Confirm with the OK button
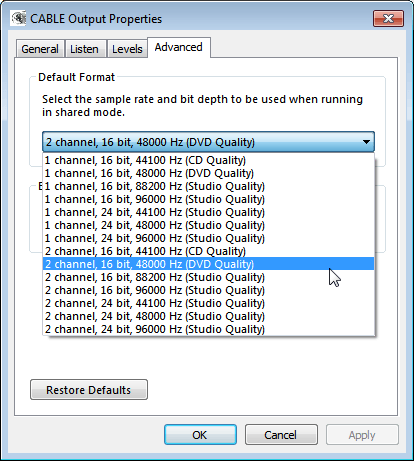The width and height of the screenshot is (414, 461). click(x=200, y=435)
